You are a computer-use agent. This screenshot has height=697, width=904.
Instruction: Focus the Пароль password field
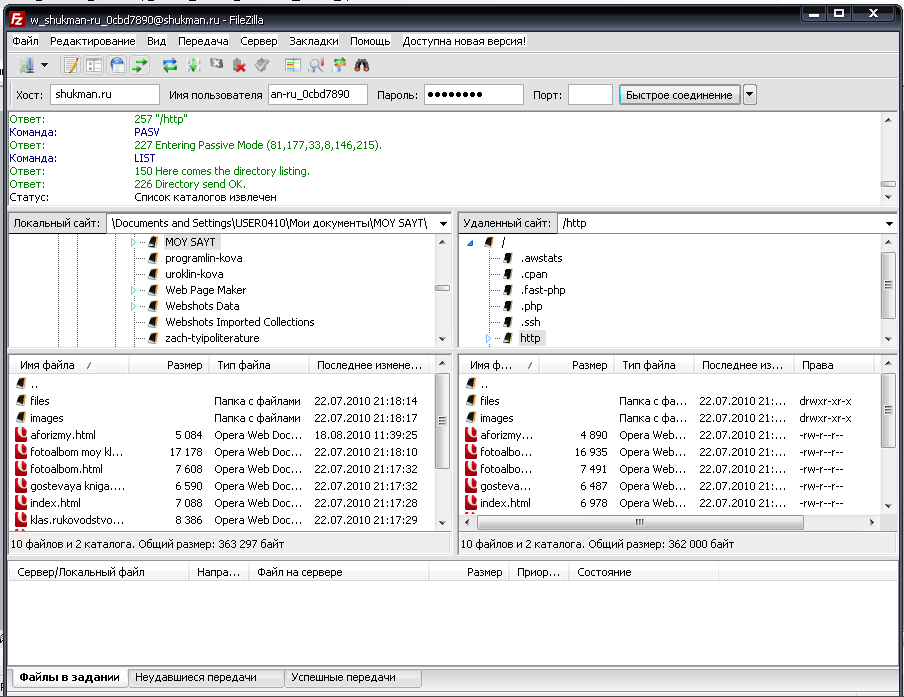click(x=474, y=95)
